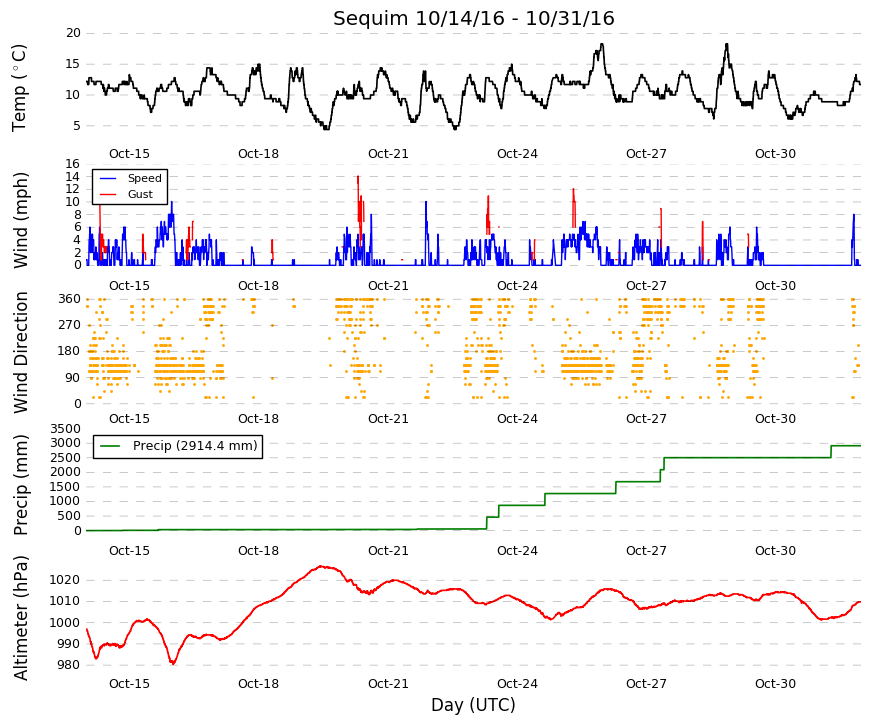Image resolution: width=871 pixels, height=725 pixels.
Task: Click Oct-24 tick under precipitation plot
Action: click(517, 551)
